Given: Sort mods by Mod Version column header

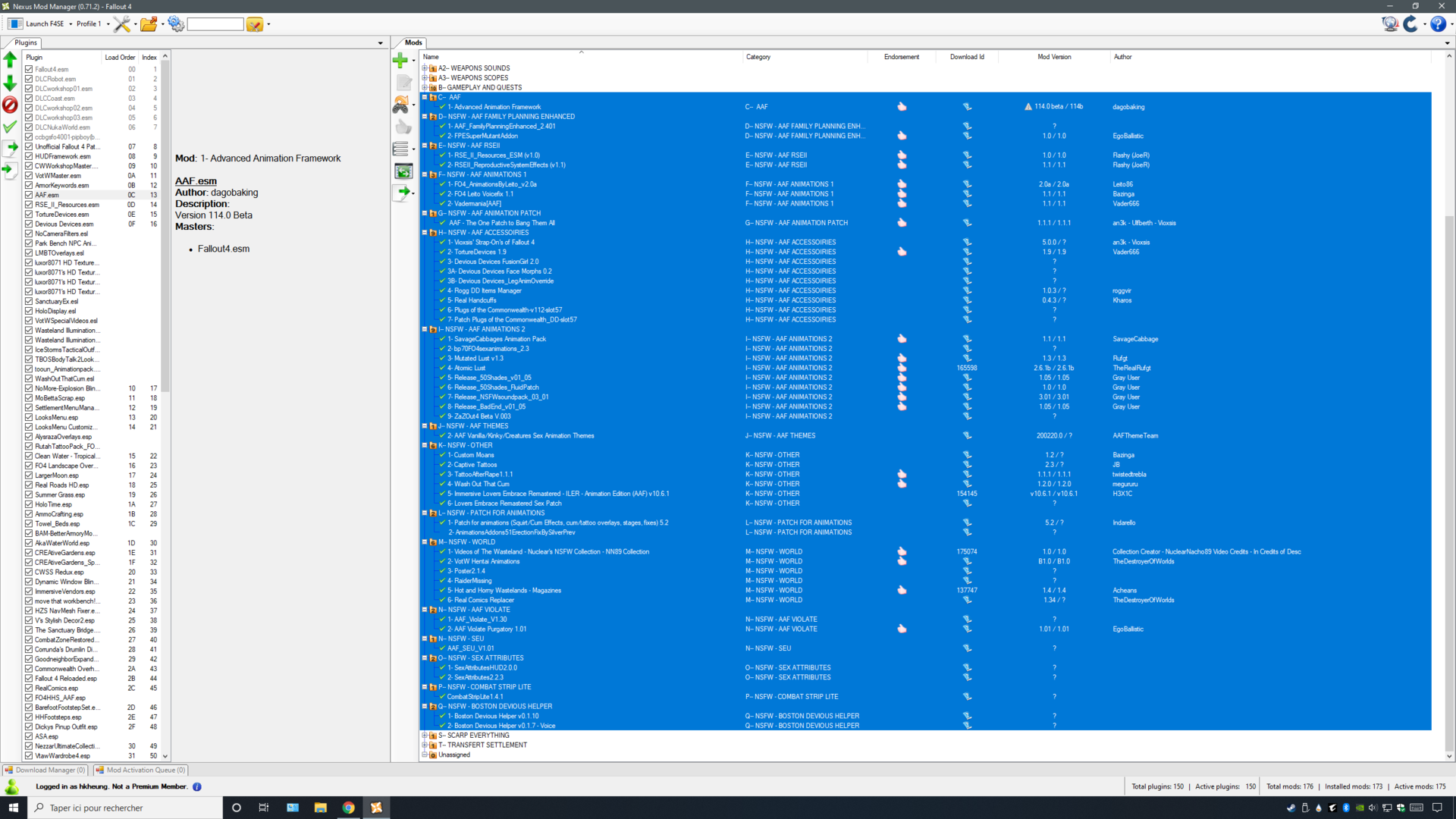Looking at the screenshot, I should (x=1054, y=57).
